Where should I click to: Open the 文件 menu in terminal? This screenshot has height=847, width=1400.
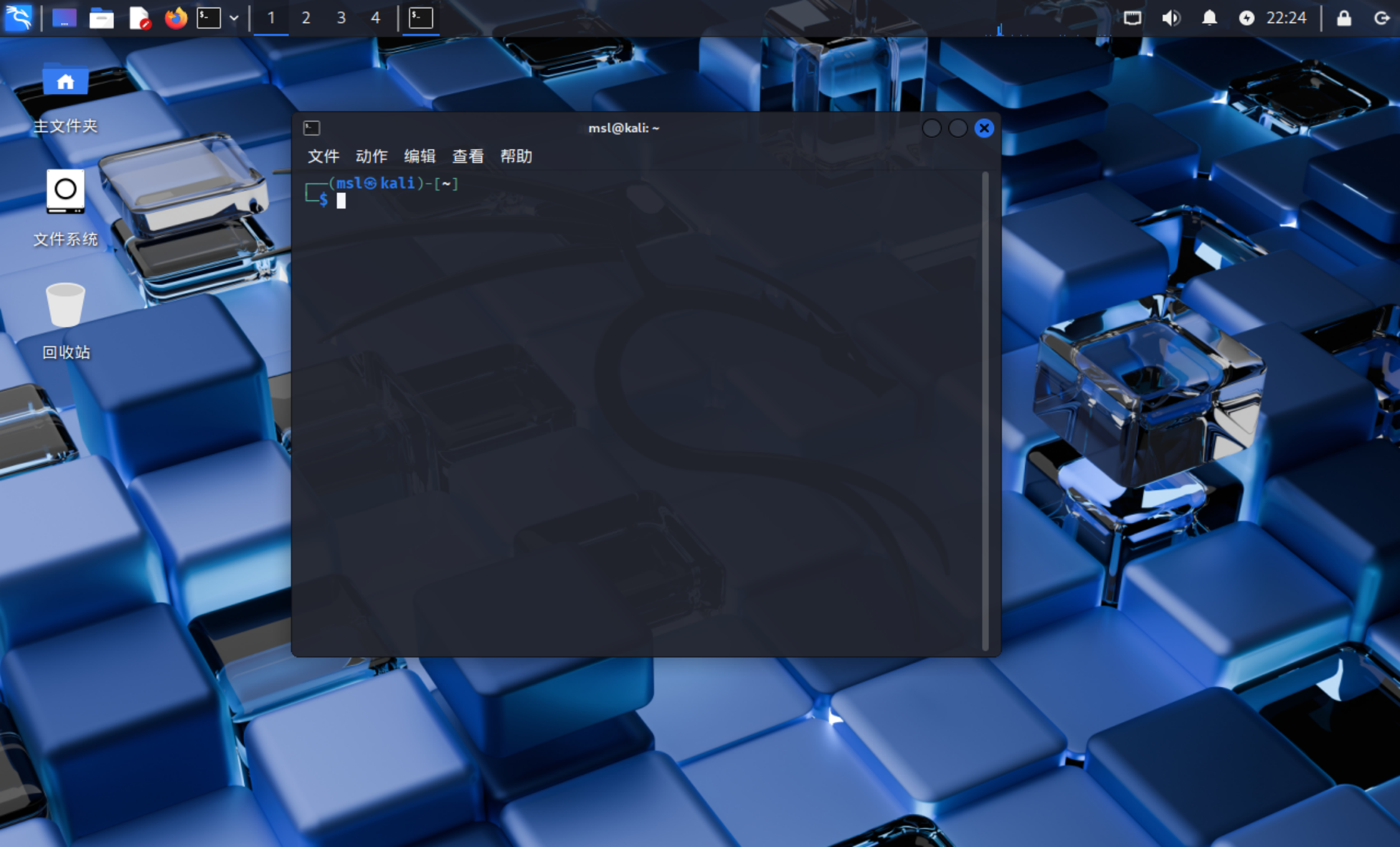pyautogui.click(x=323, y=156)
